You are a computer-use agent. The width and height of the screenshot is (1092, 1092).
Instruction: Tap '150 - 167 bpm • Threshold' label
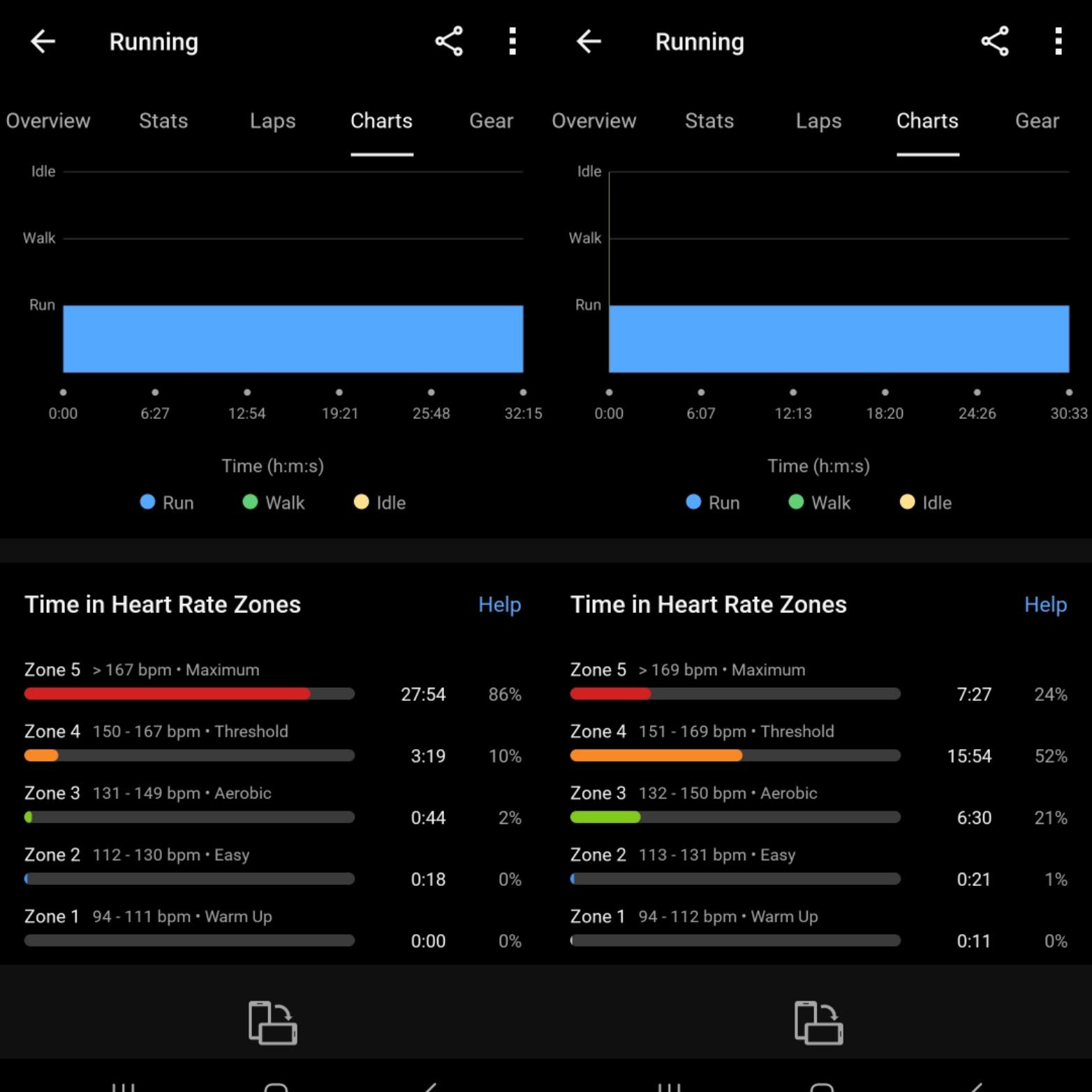point(191,732)
